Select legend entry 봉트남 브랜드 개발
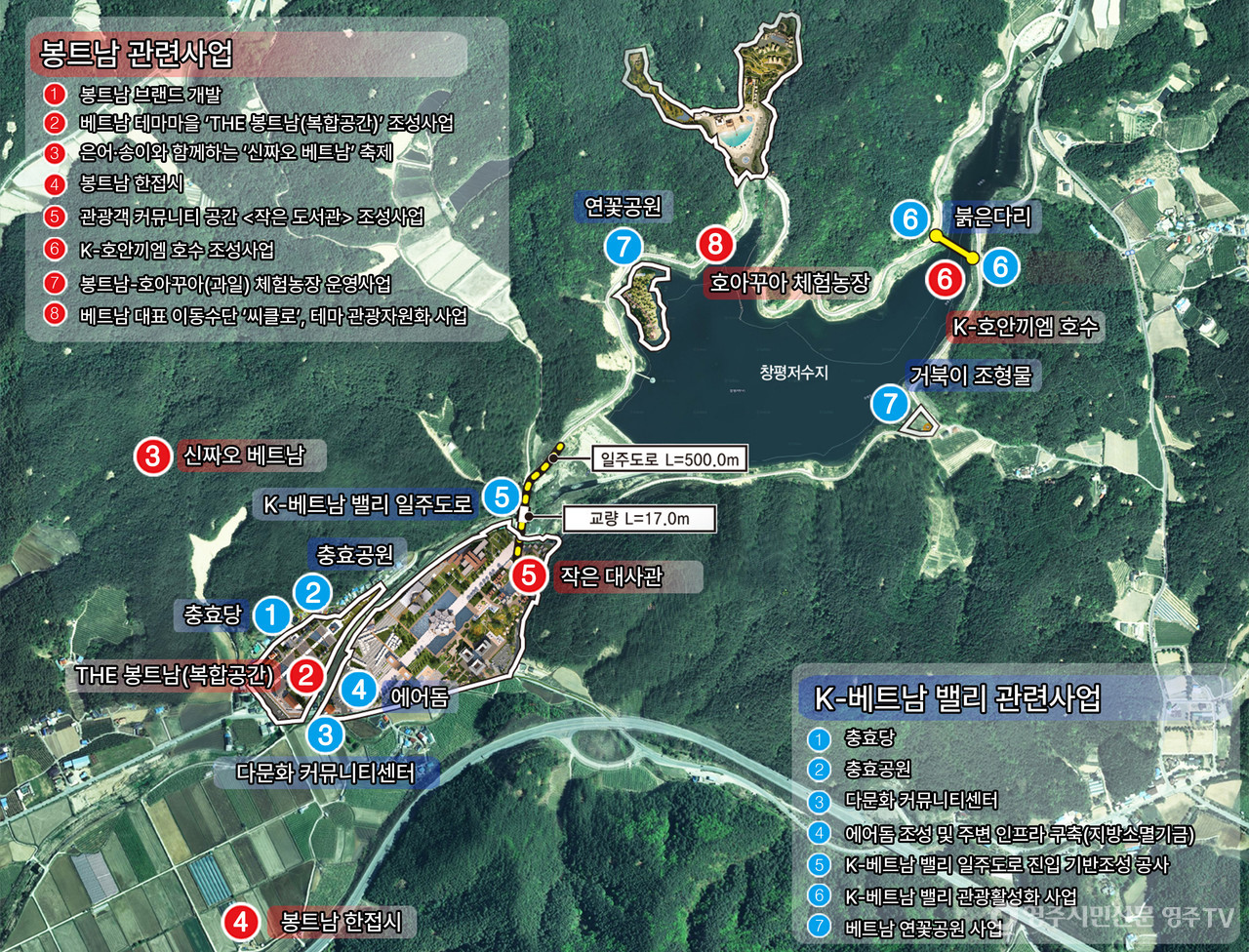Viewport: 1249px width, 952px height. pos(150,95)
